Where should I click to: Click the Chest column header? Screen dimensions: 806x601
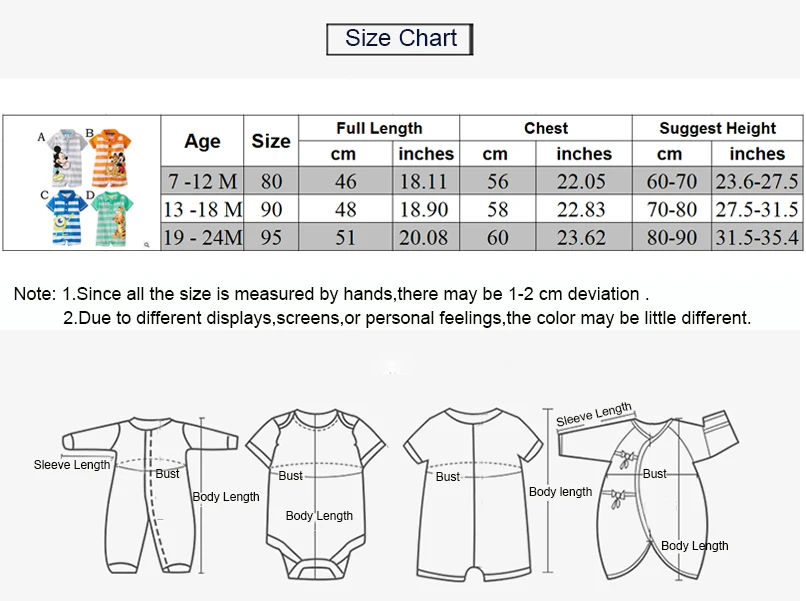point(545,128)
